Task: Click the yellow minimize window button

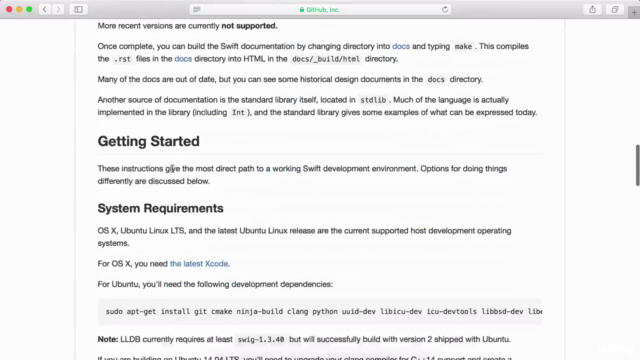Action: (19, 9)
